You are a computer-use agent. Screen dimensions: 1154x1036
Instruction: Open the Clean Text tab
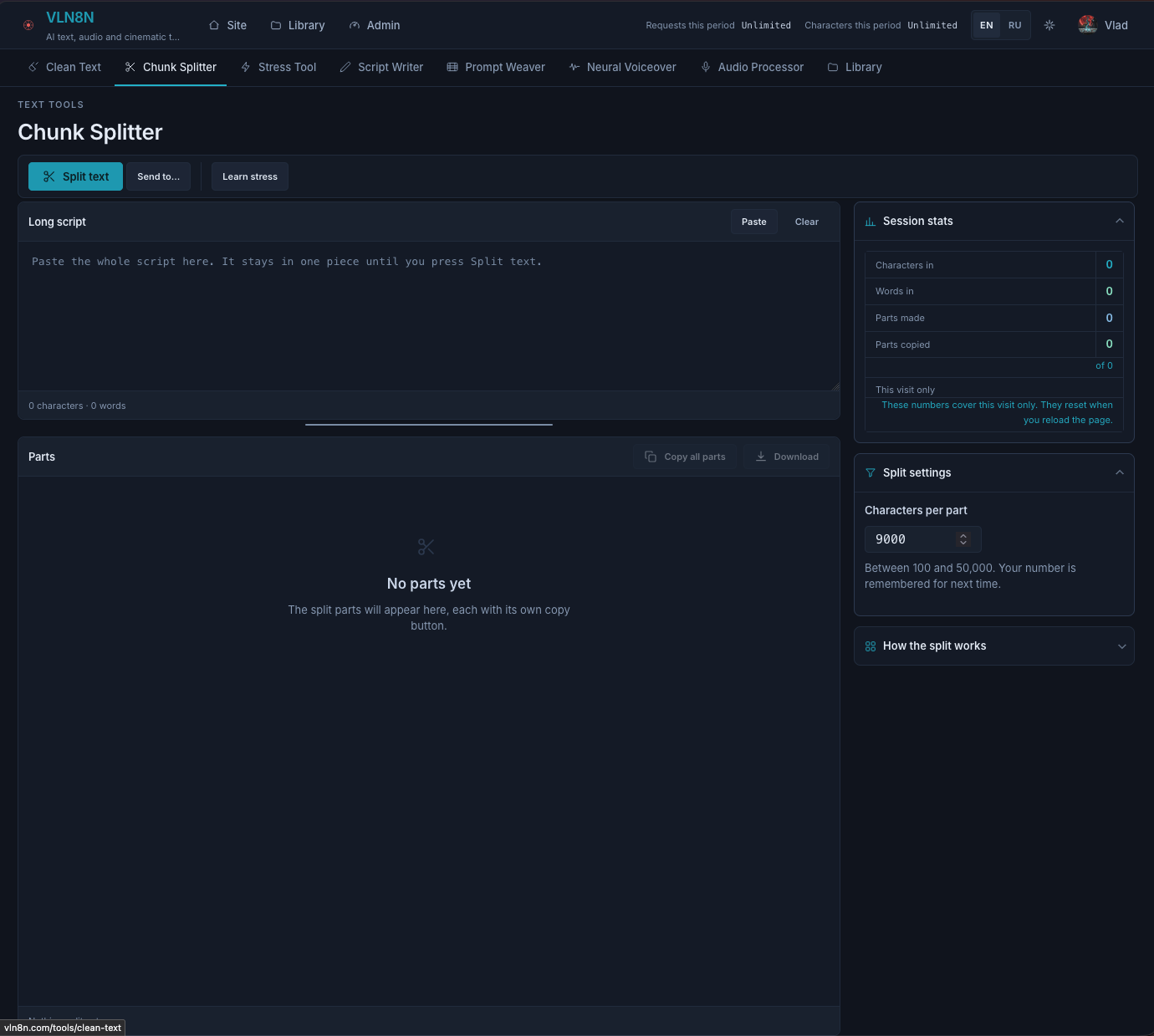click(x=65, y=67)
